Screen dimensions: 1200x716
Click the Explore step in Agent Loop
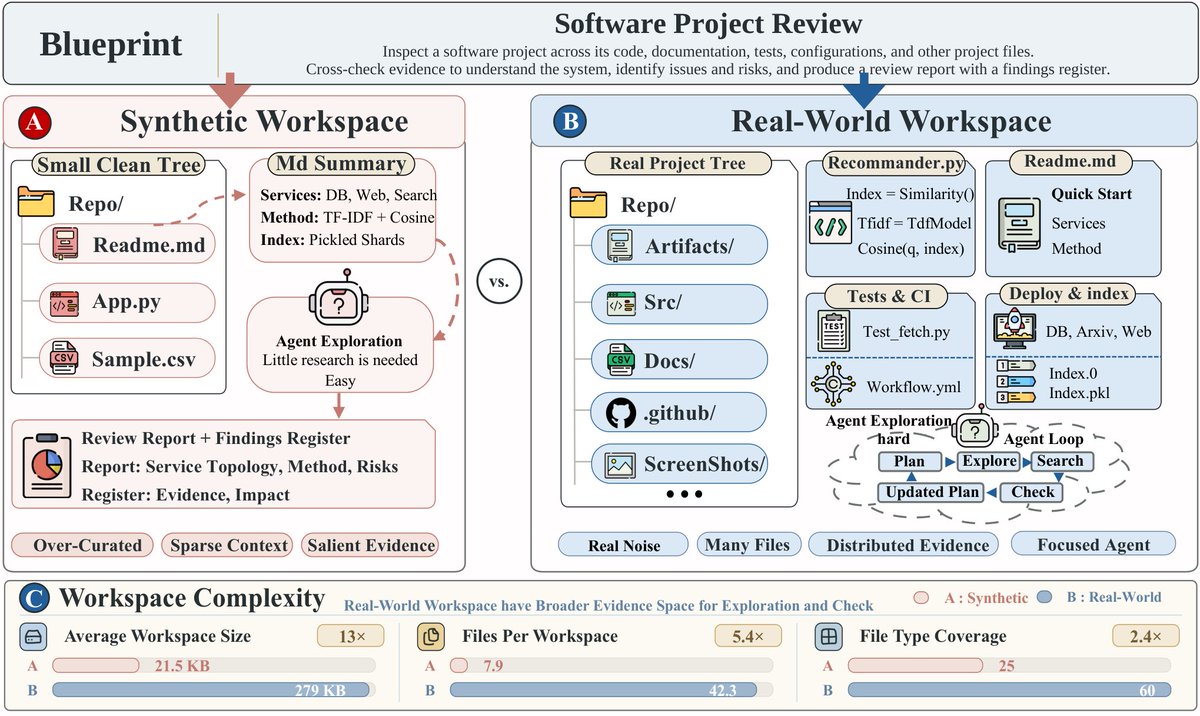click(x=988, y=461)
